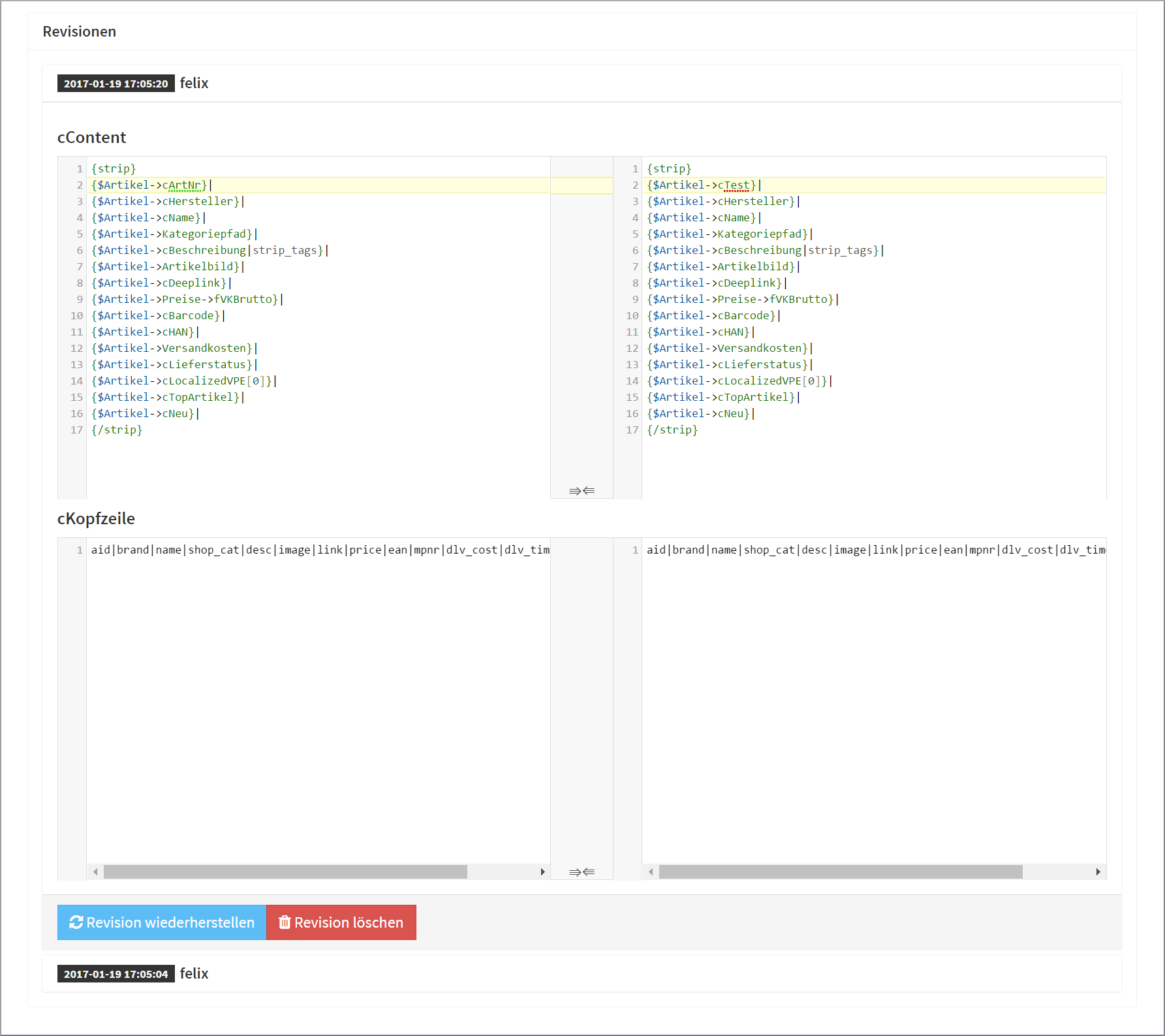
Task: Click the aid|brand header line in left pane
Action: coord(320,550)
